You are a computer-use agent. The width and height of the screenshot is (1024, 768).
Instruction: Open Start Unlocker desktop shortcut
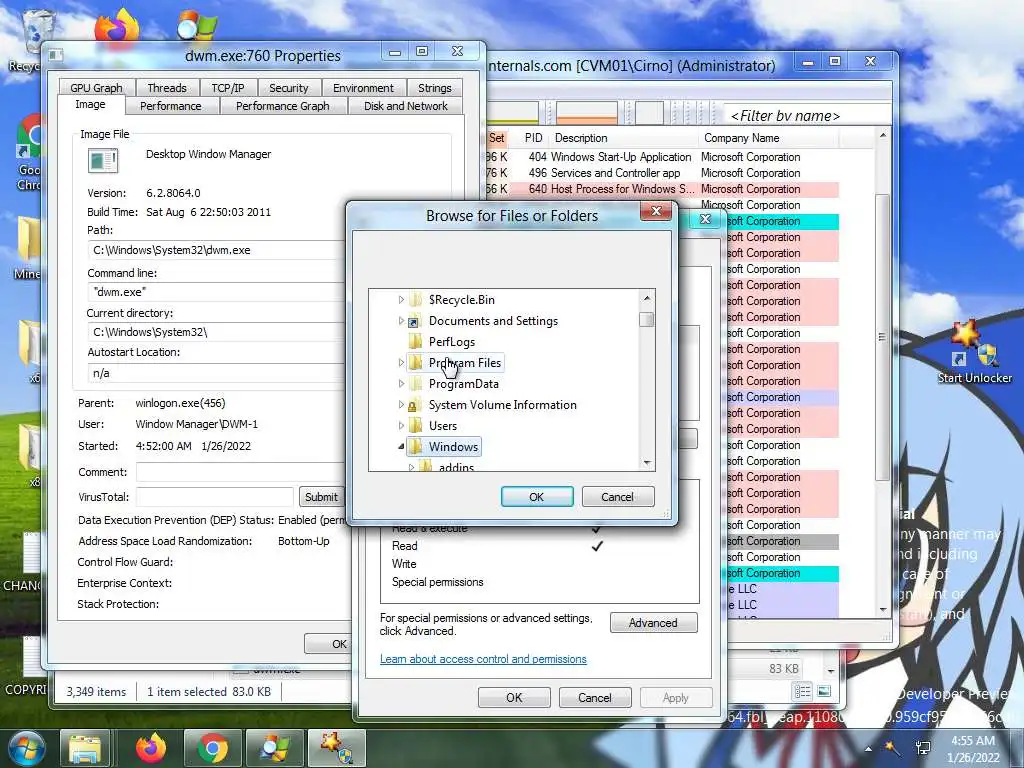click(974, 351)
